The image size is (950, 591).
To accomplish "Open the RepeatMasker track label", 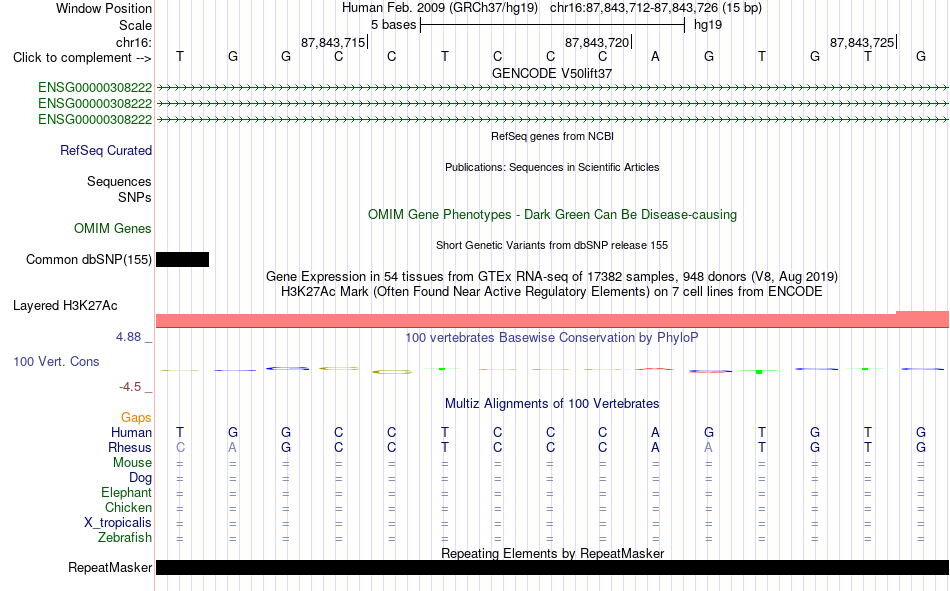I will (110, 568).
